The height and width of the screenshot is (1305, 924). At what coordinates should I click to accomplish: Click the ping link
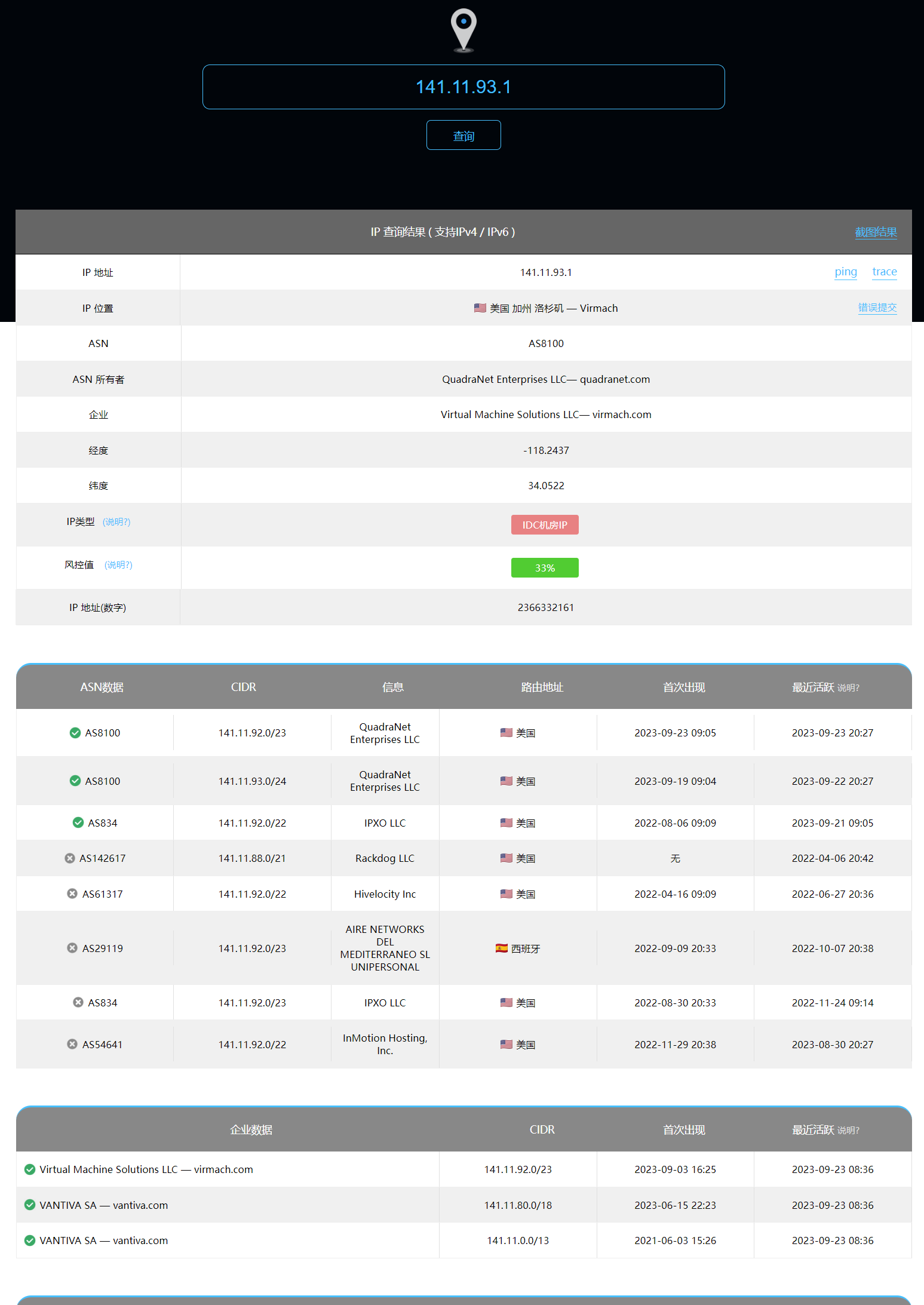845,272
